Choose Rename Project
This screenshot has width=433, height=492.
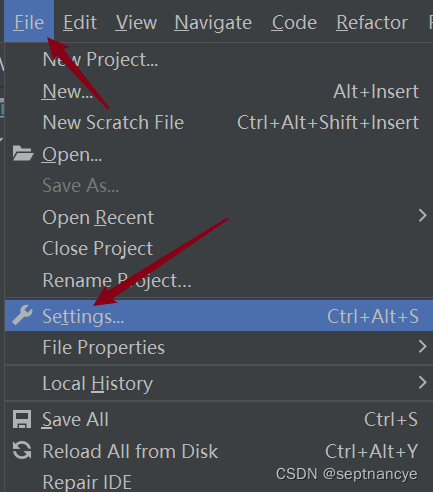click(x=117, y=280)
